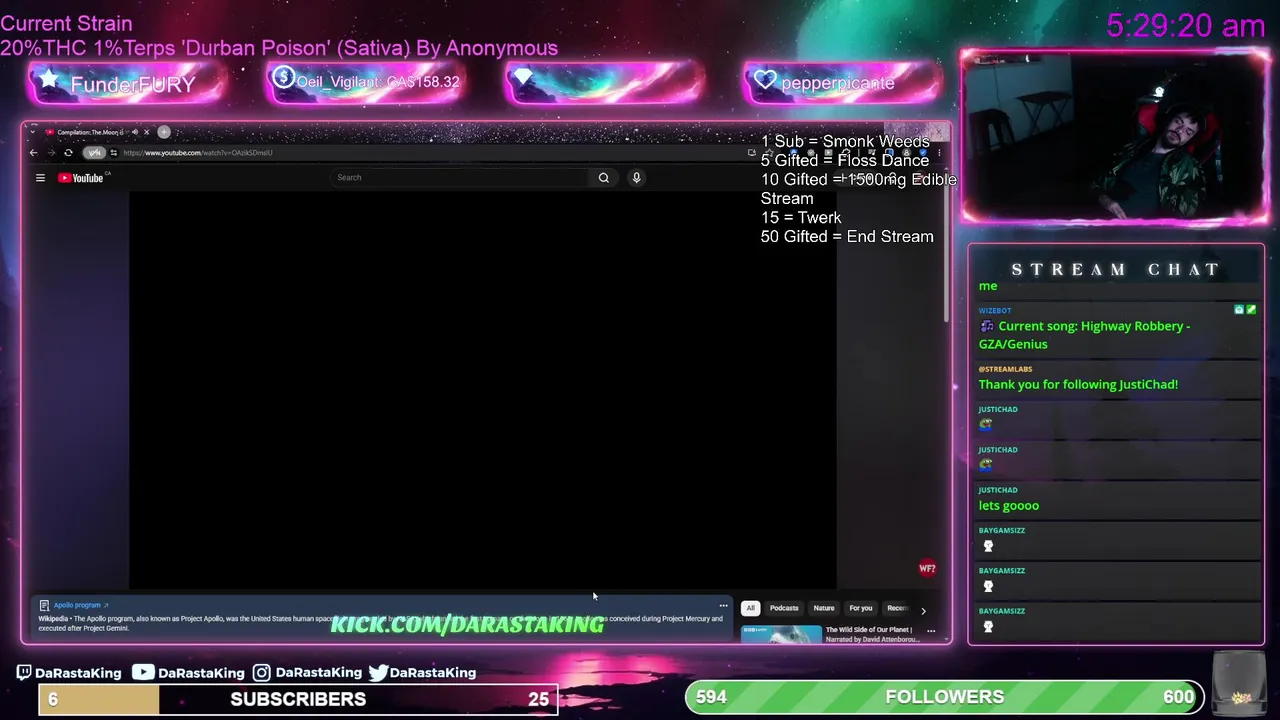Click the FunderFURY star banner
Screen dimensions: 1280x720
click(125, 84)
